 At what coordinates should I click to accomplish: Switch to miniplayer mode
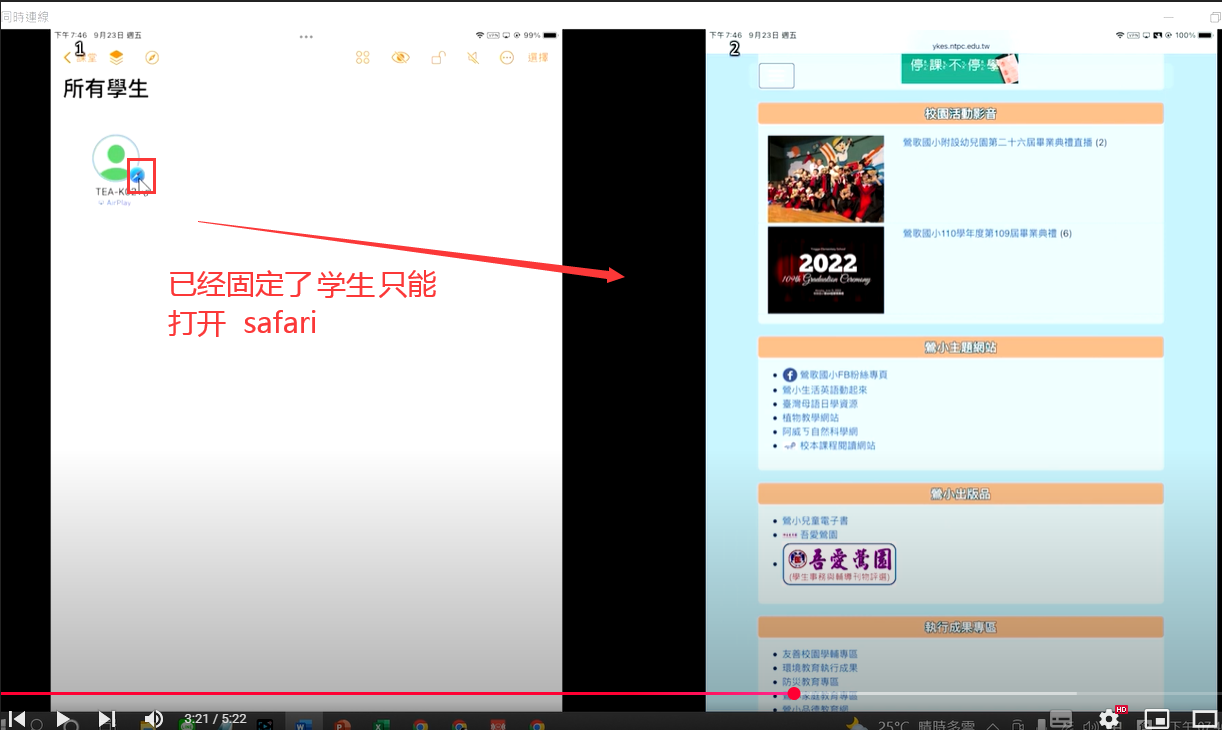[x=1157, y=719]
